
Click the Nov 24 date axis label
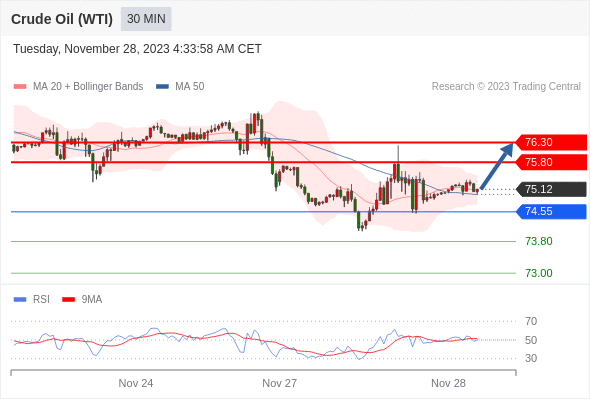click(x=136, y=383)
